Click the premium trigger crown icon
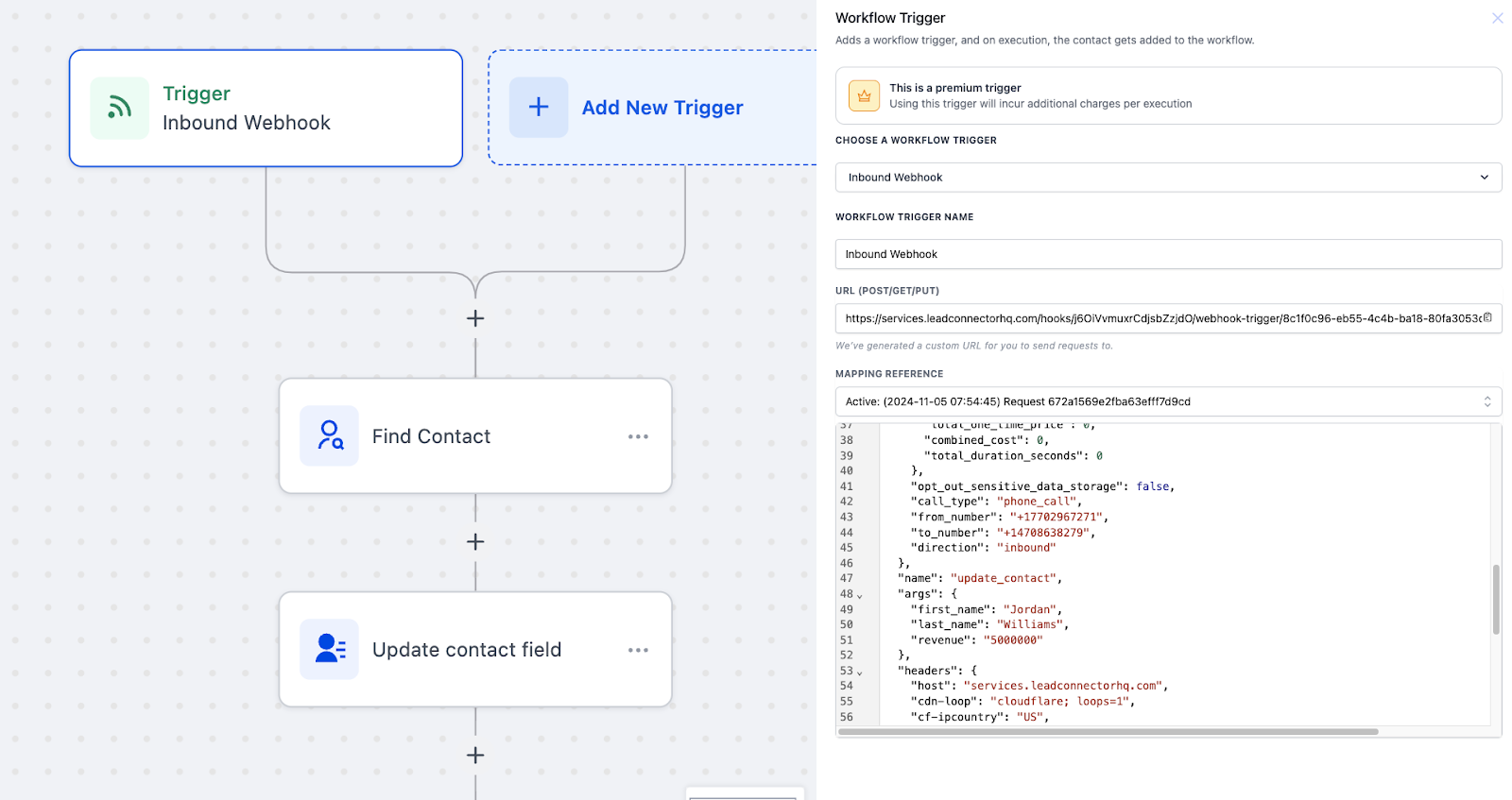Image resolution: width=1512 pixels, height=800 pixels. 864,95
